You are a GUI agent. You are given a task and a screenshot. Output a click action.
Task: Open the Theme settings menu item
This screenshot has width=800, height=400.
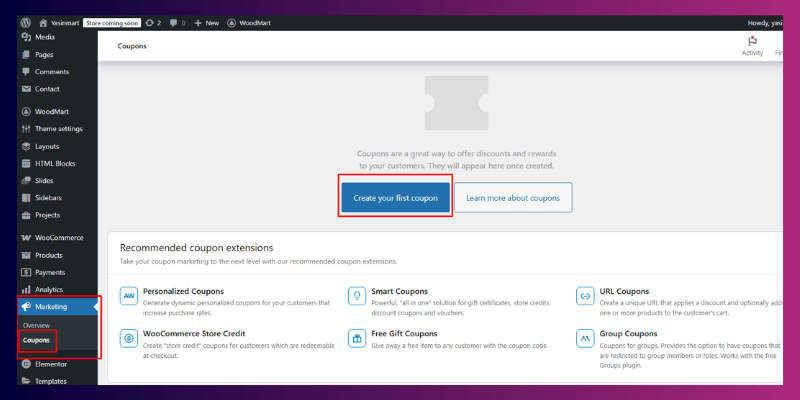coord(57,129)
